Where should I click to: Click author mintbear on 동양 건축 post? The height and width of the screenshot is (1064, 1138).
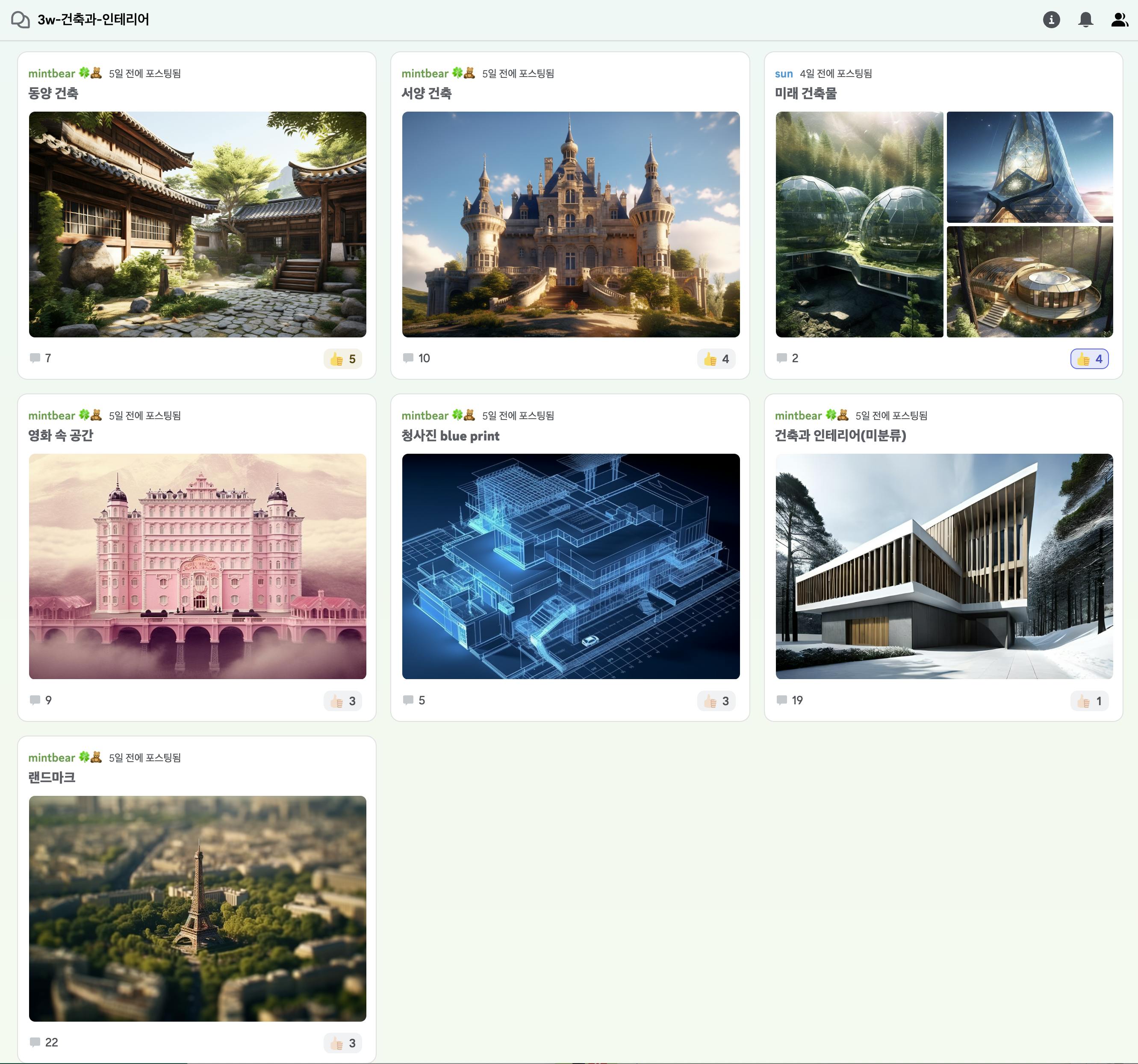tap(65, 73)
